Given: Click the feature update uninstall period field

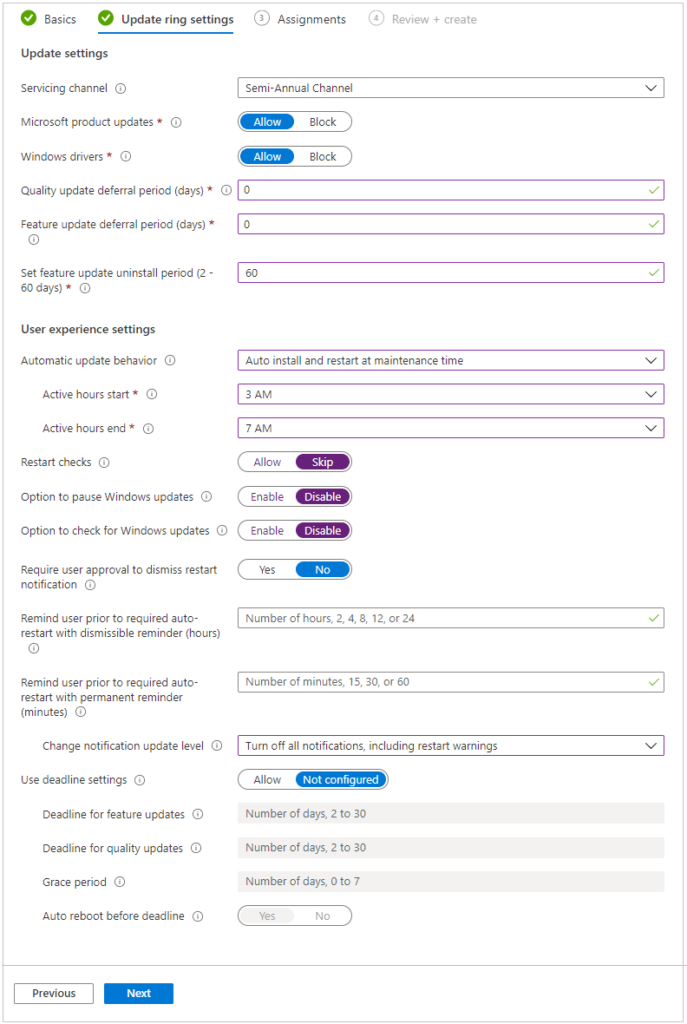Looking at the screenshot, I should 450,272.
